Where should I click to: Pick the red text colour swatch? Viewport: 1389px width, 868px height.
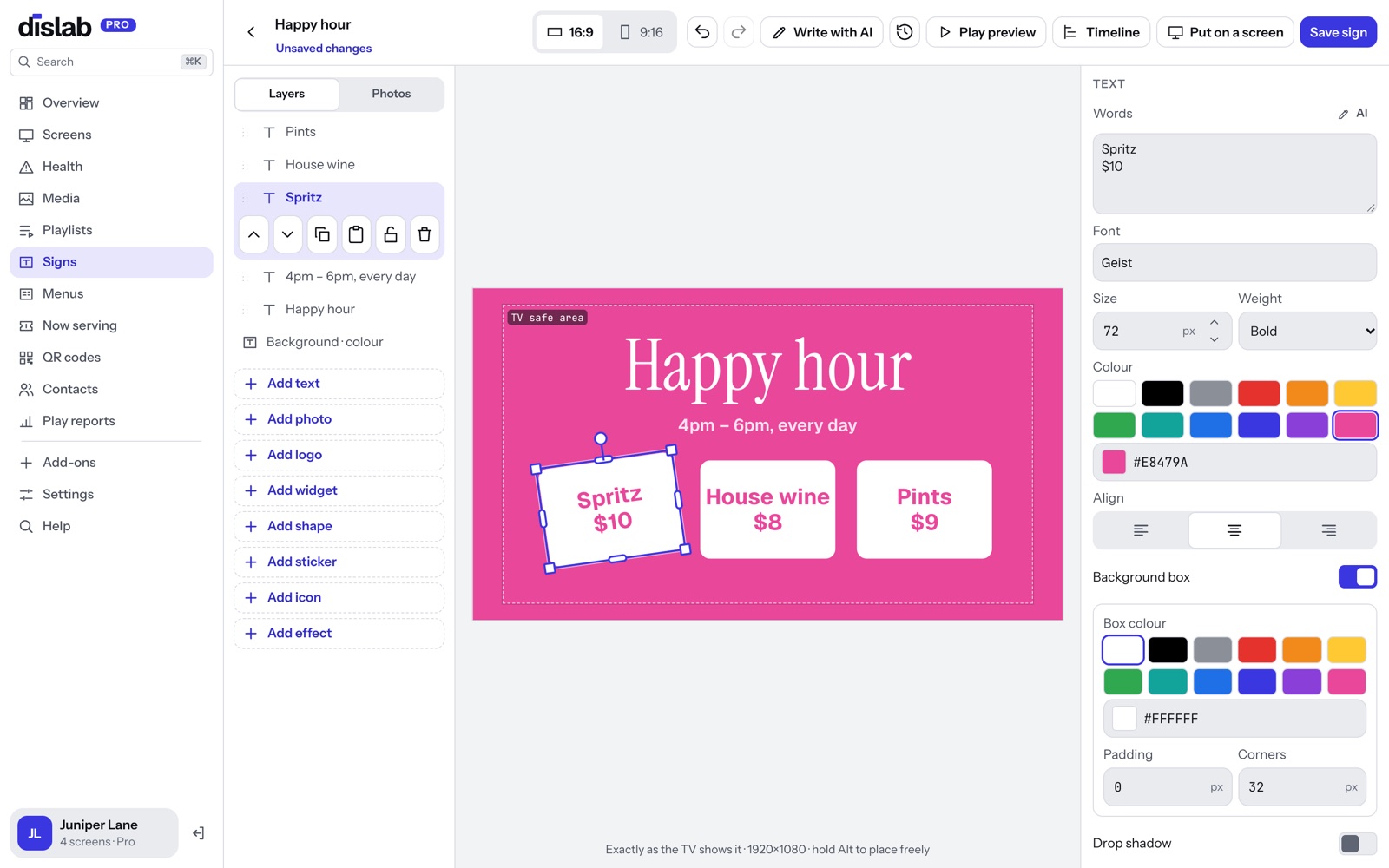pos(1259,393)
